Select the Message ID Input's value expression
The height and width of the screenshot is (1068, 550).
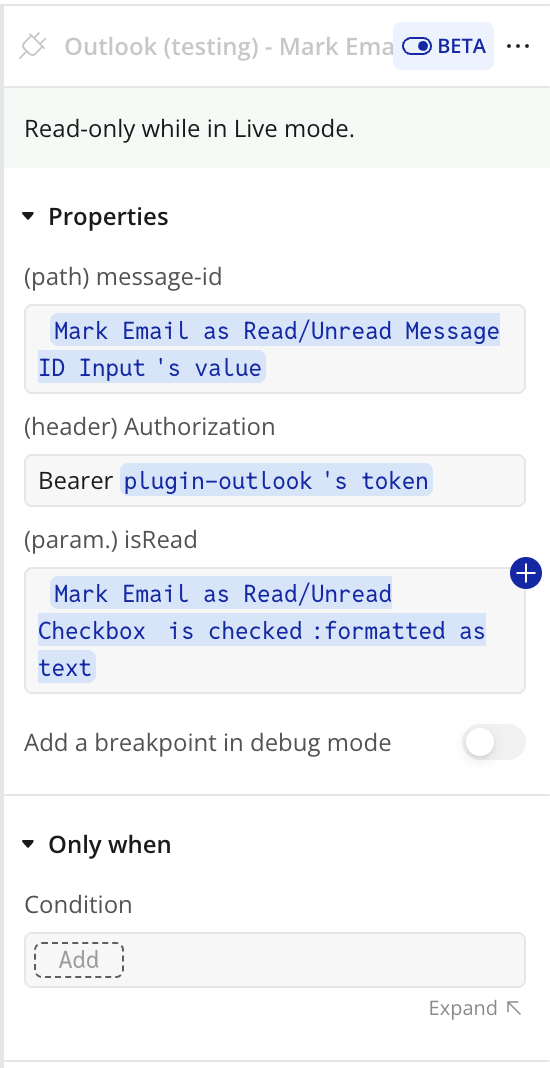click(x=269, y=349)
